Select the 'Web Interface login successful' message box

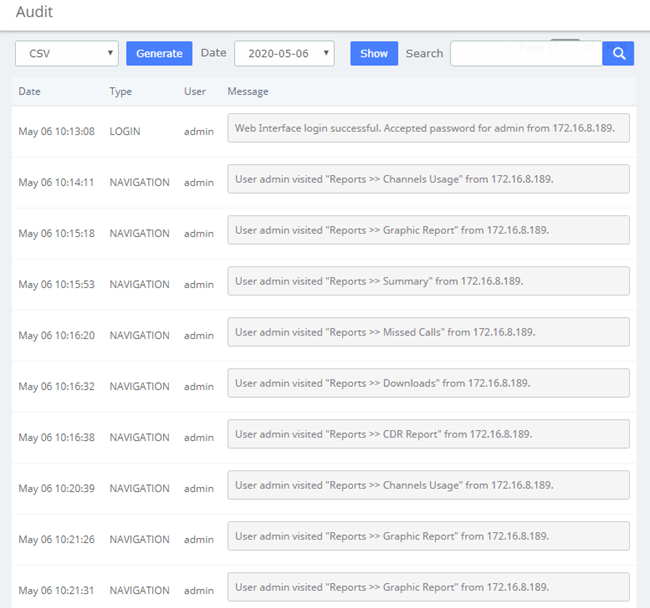(x=429, y=128)
